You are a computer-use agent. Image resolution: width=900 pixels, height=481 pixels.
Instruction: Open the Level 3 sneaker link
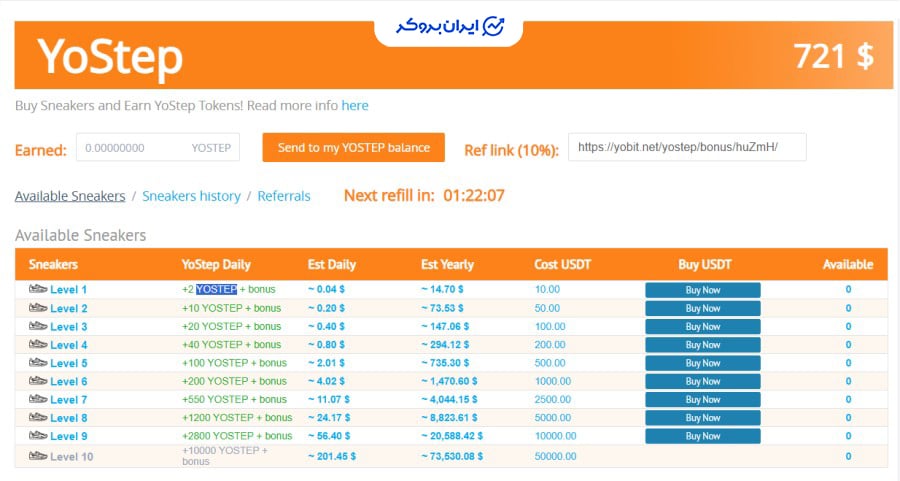pos(68,327)
